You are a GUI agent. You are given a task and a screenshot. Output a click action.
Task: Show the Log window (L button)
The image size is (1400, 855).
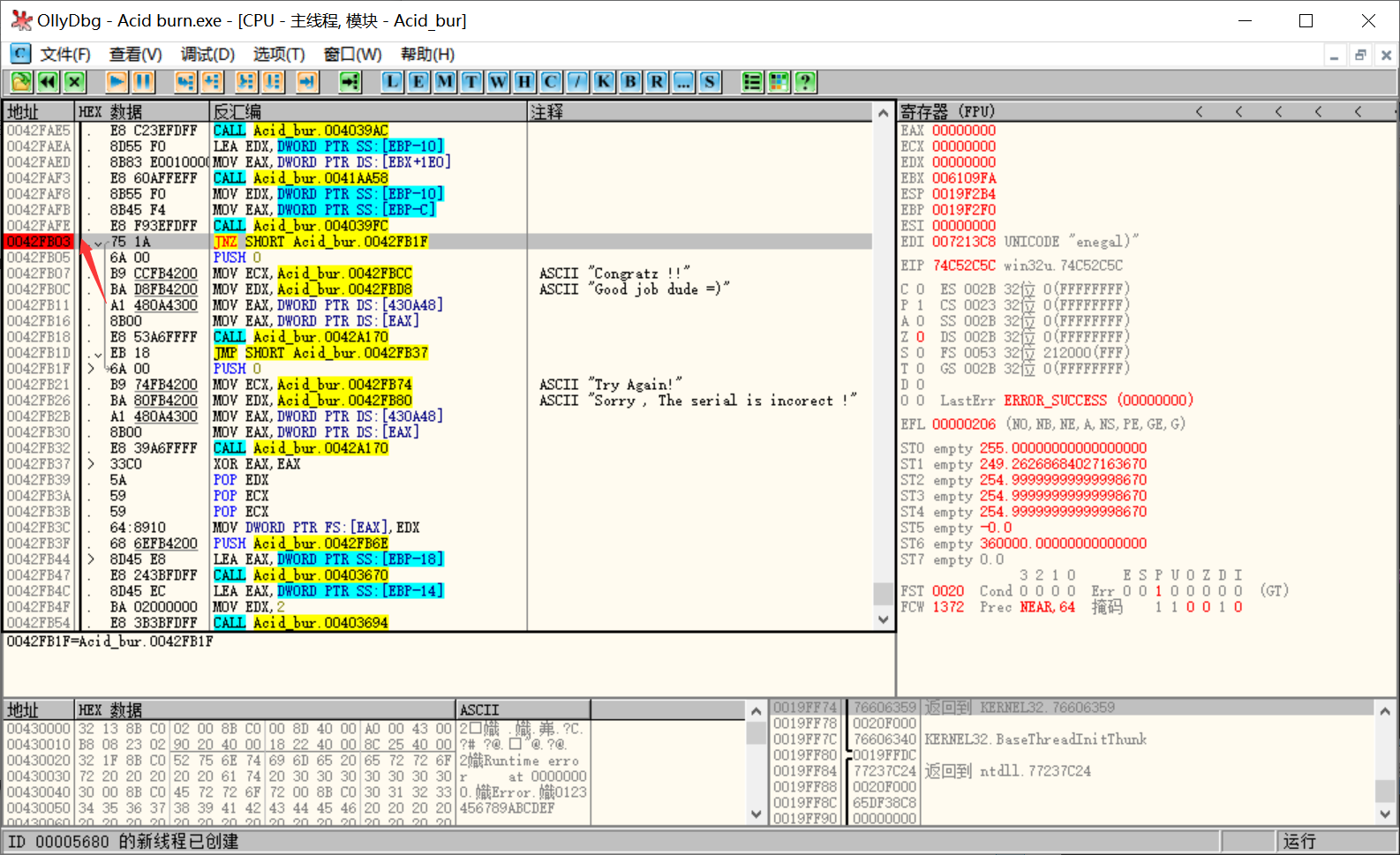click(x=392, y=82)
